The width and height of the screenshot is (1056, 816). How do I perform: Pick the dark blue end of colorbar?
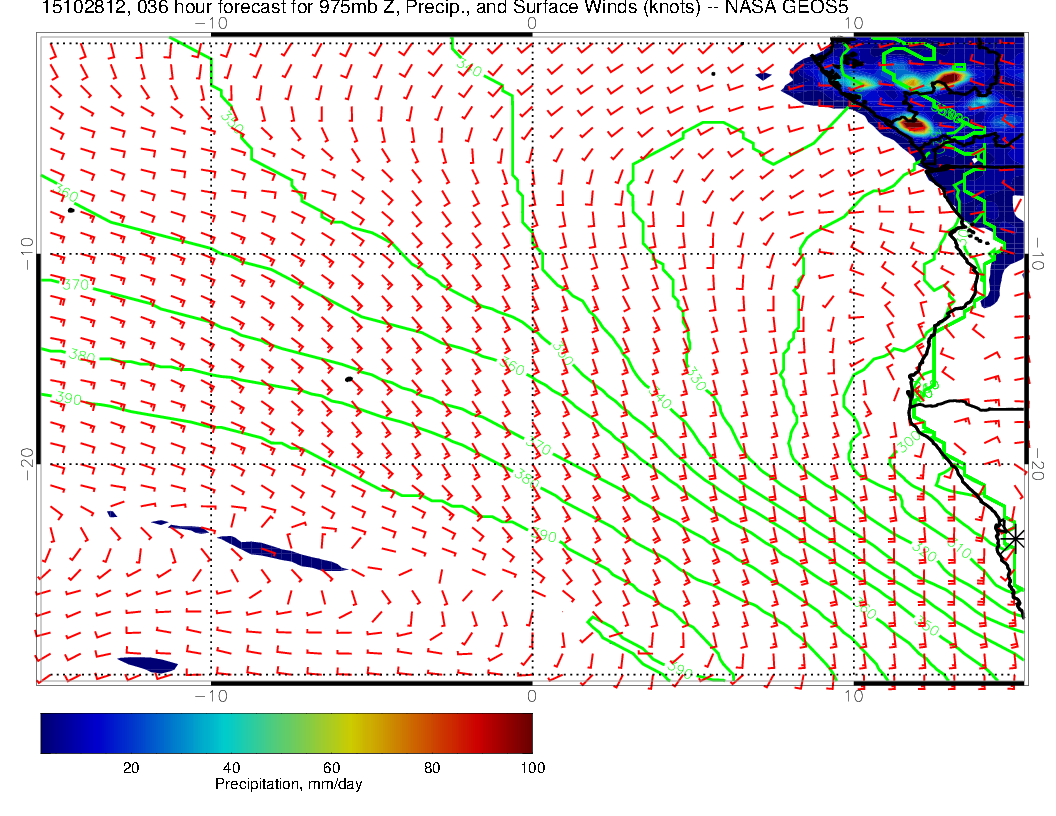pyautogui.click(x=47, y=732)
